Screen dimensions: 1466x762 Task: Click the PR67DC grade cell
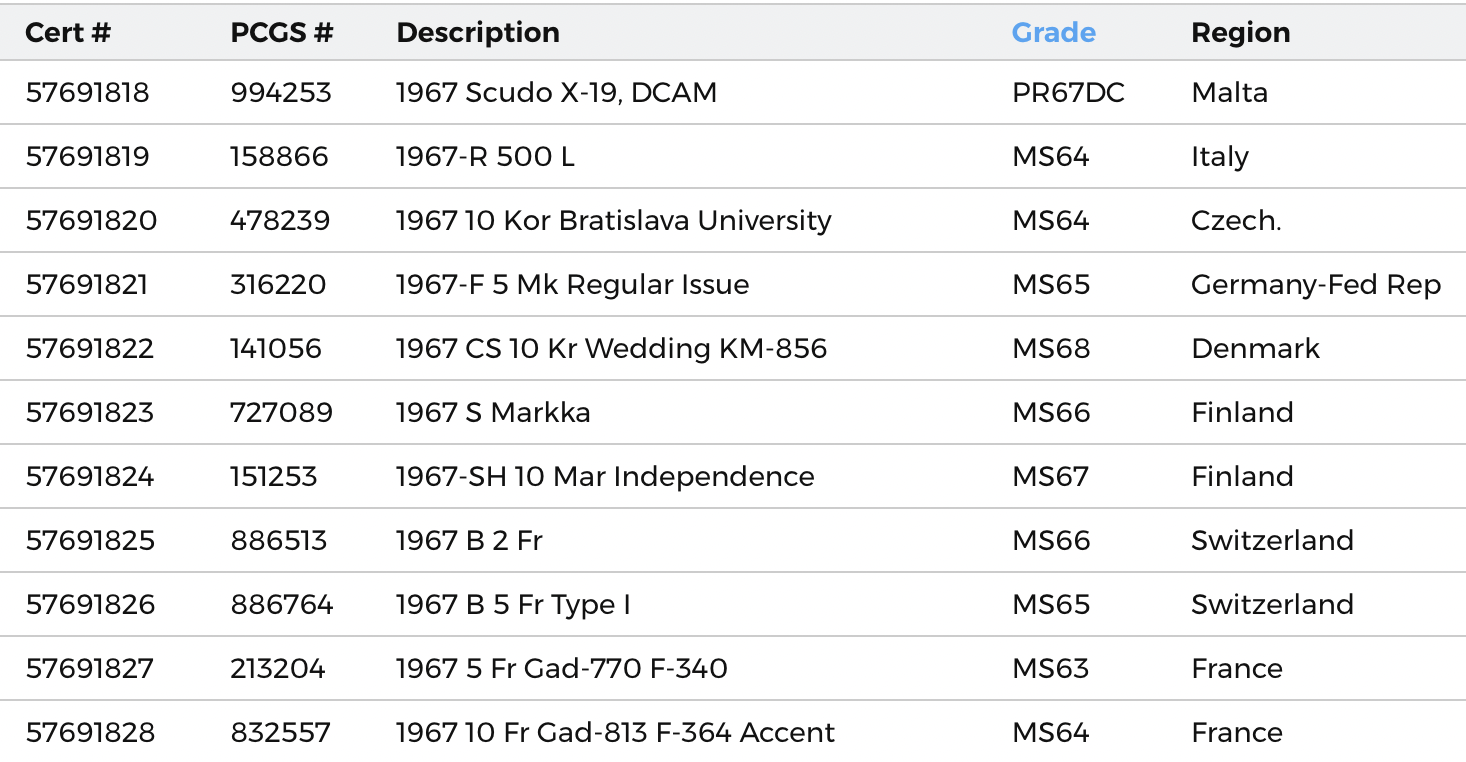(x=1068, y=93)
